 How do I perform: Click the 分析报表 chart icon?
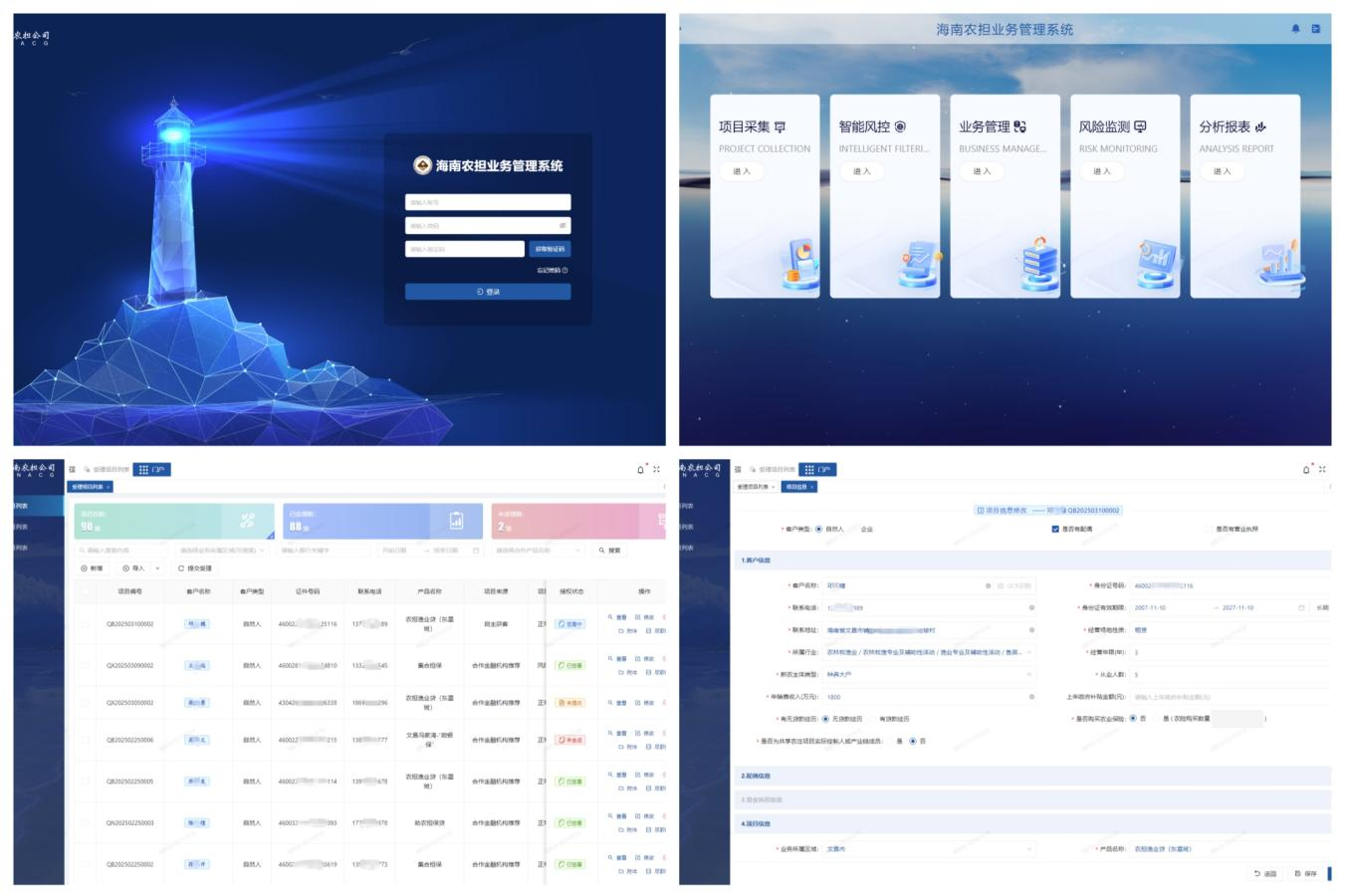pyautogui.click(x=1260, y=127)
